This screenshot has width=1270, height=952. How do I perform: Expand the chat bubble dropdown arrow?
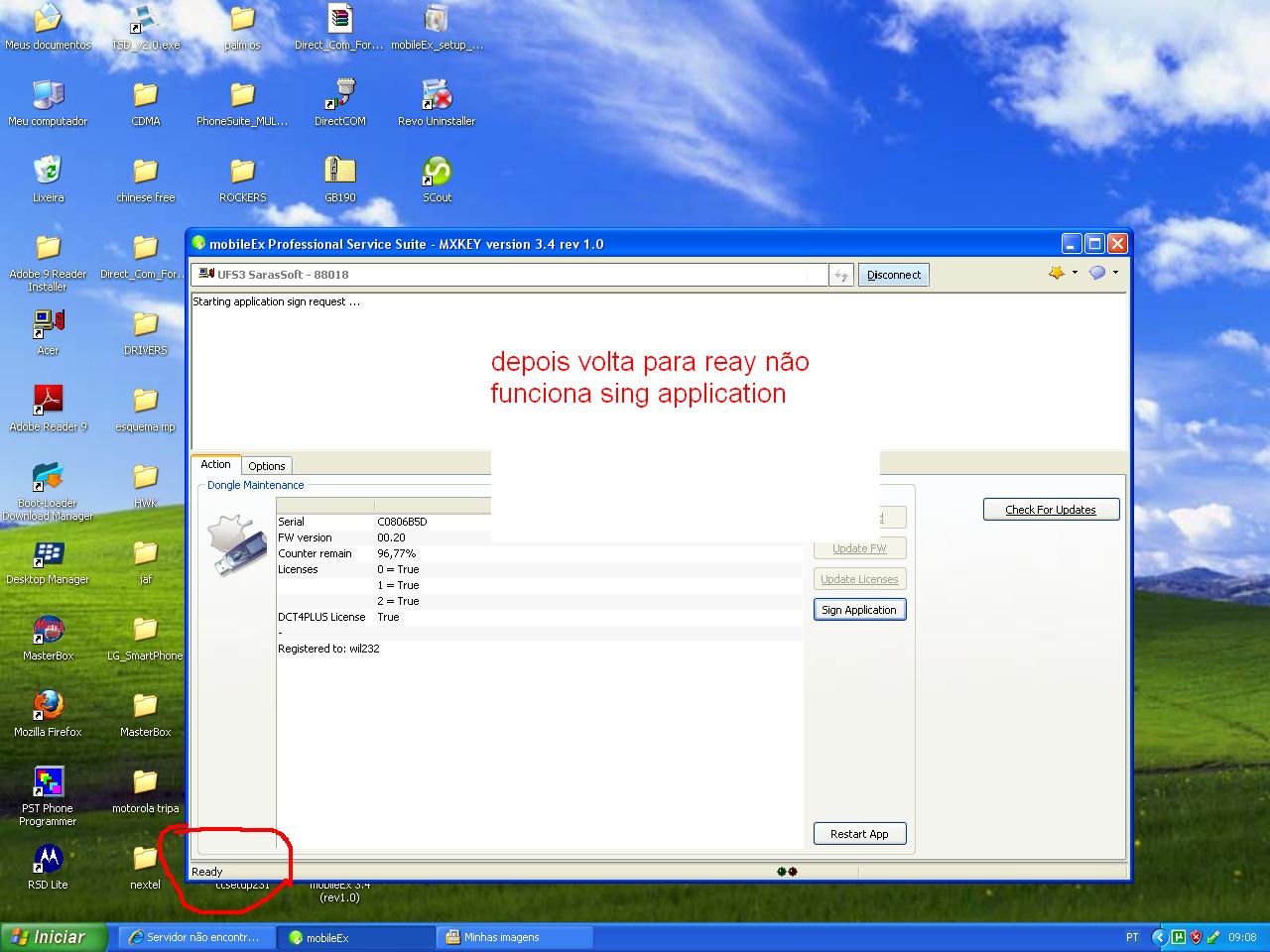1115,273
